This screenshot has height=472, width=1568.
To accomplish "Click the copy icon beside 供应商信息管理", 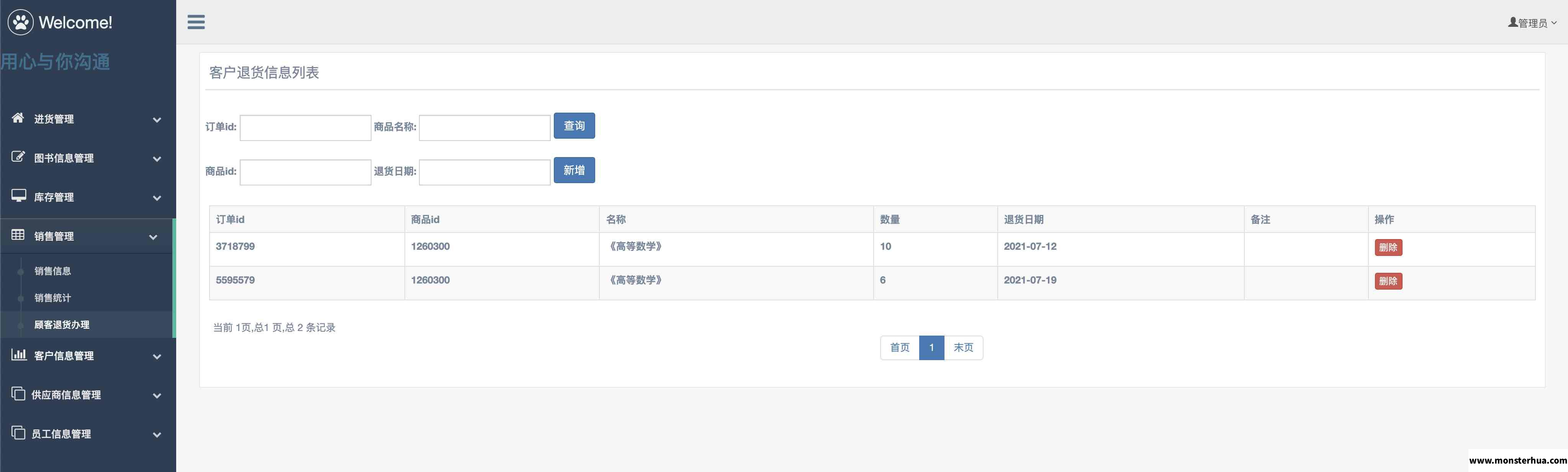I will coord(18,393).
